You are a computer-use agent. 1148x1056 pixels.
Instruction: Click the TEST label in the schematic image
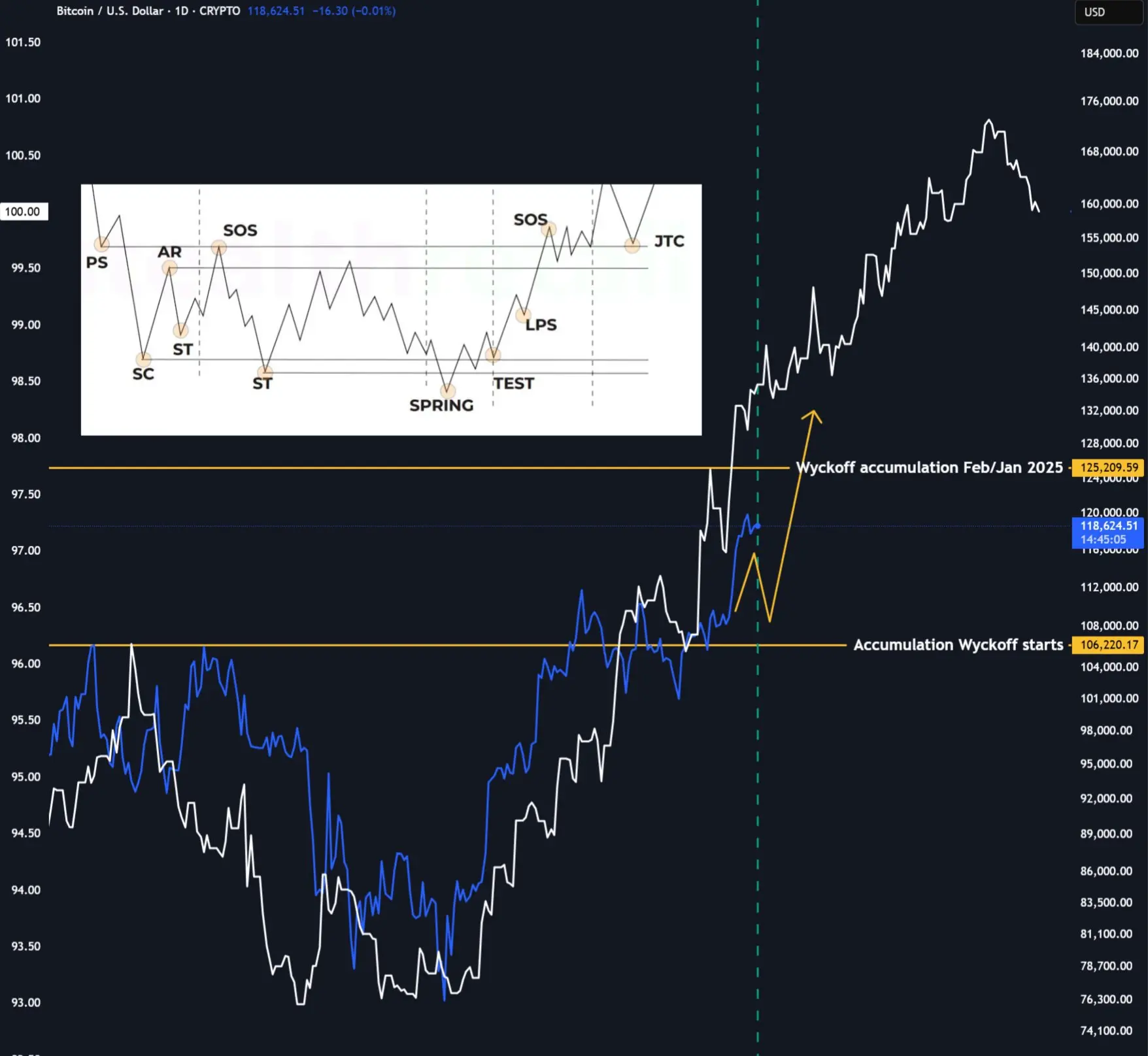pyautogui.click(x=514, y=384)
